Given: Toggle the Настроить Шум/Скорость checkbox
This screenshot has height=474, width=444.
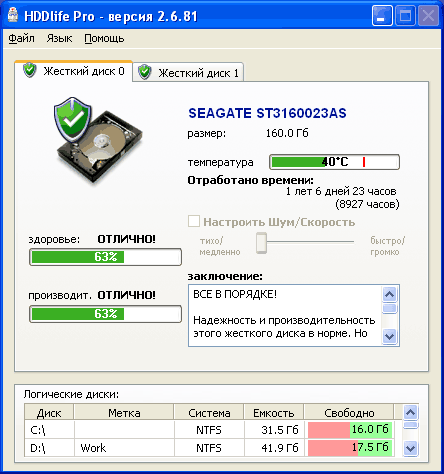Looking at the screenshot, I should 194,221.
